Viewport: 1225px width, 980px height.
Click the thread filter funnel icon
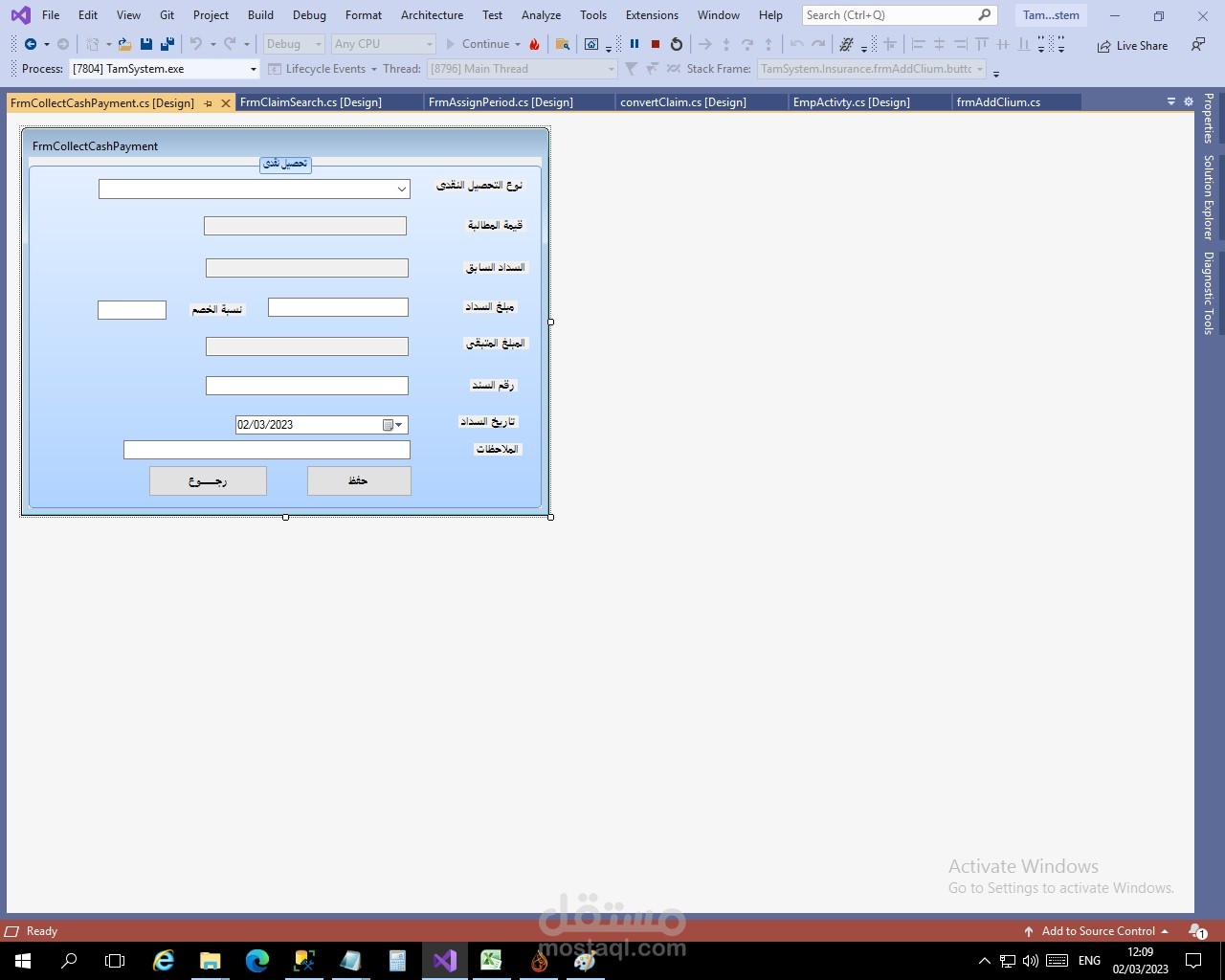pos(631,69)
